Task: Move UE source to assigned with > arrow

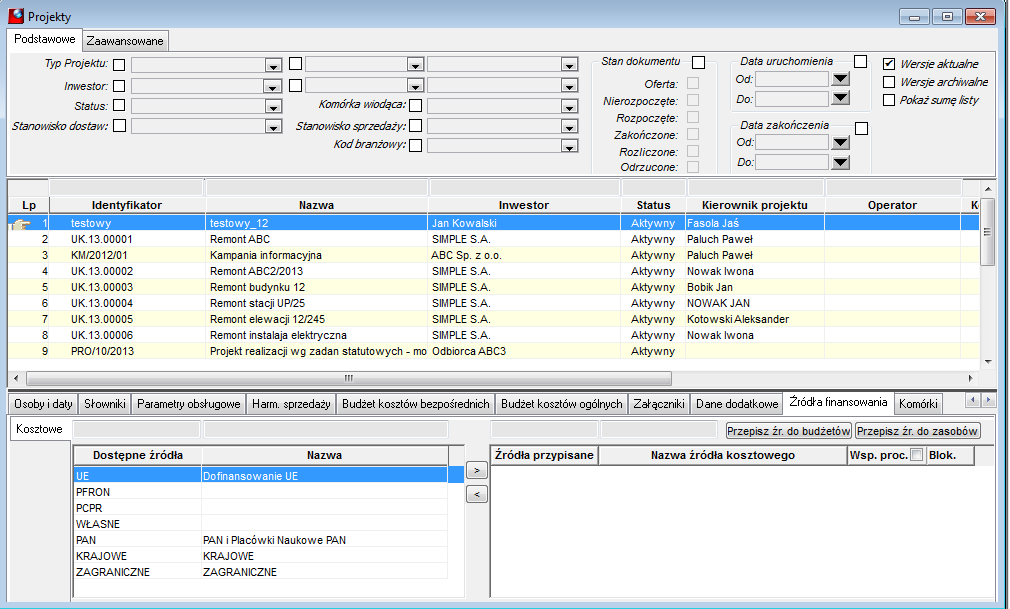Action: tap(477, 470)
